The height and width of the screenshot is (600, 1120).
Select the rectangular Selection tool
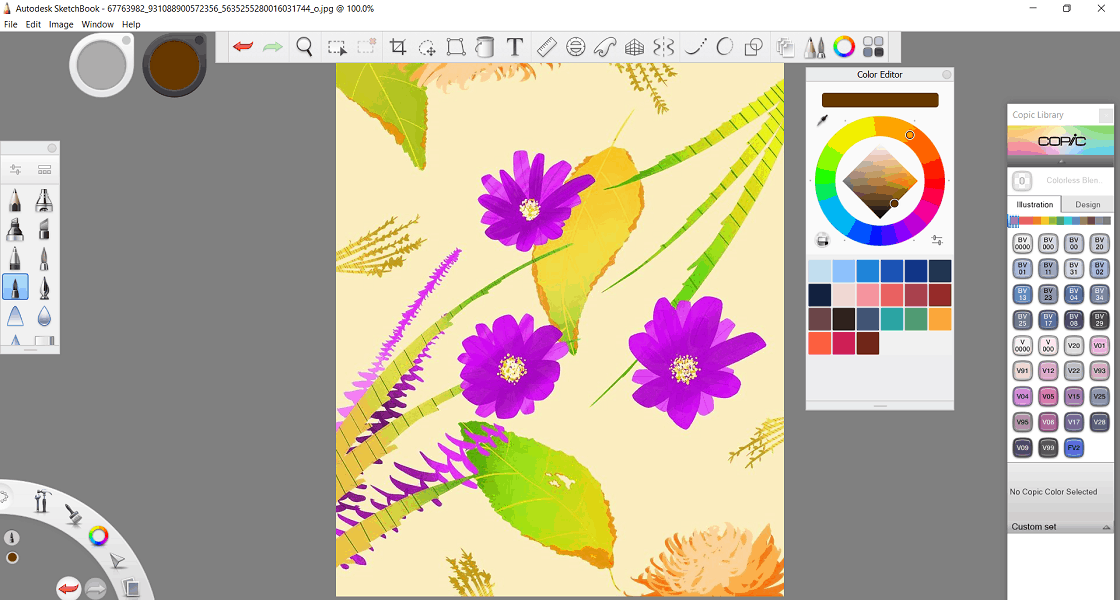(x=336, y=48)
